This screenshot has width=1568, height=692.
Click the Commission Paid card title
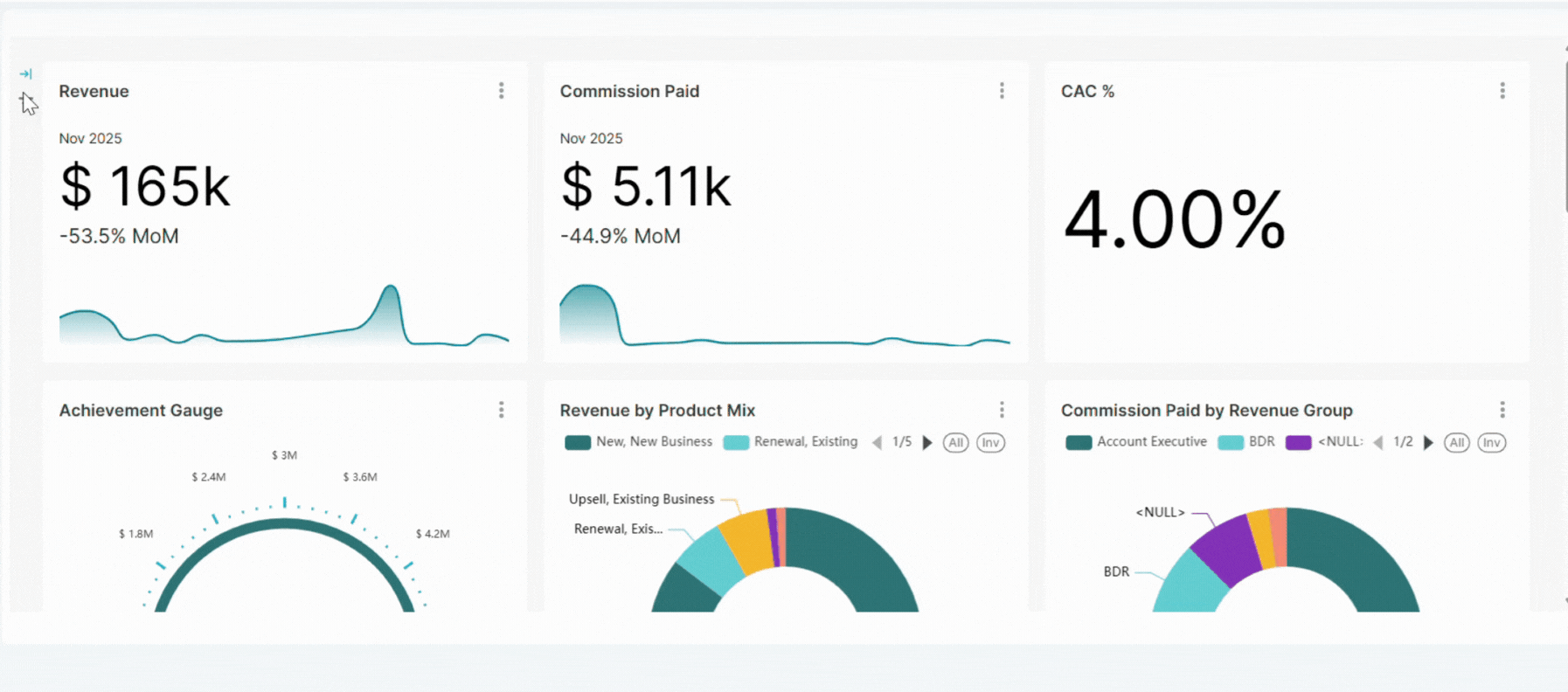[x=629, y=91]
